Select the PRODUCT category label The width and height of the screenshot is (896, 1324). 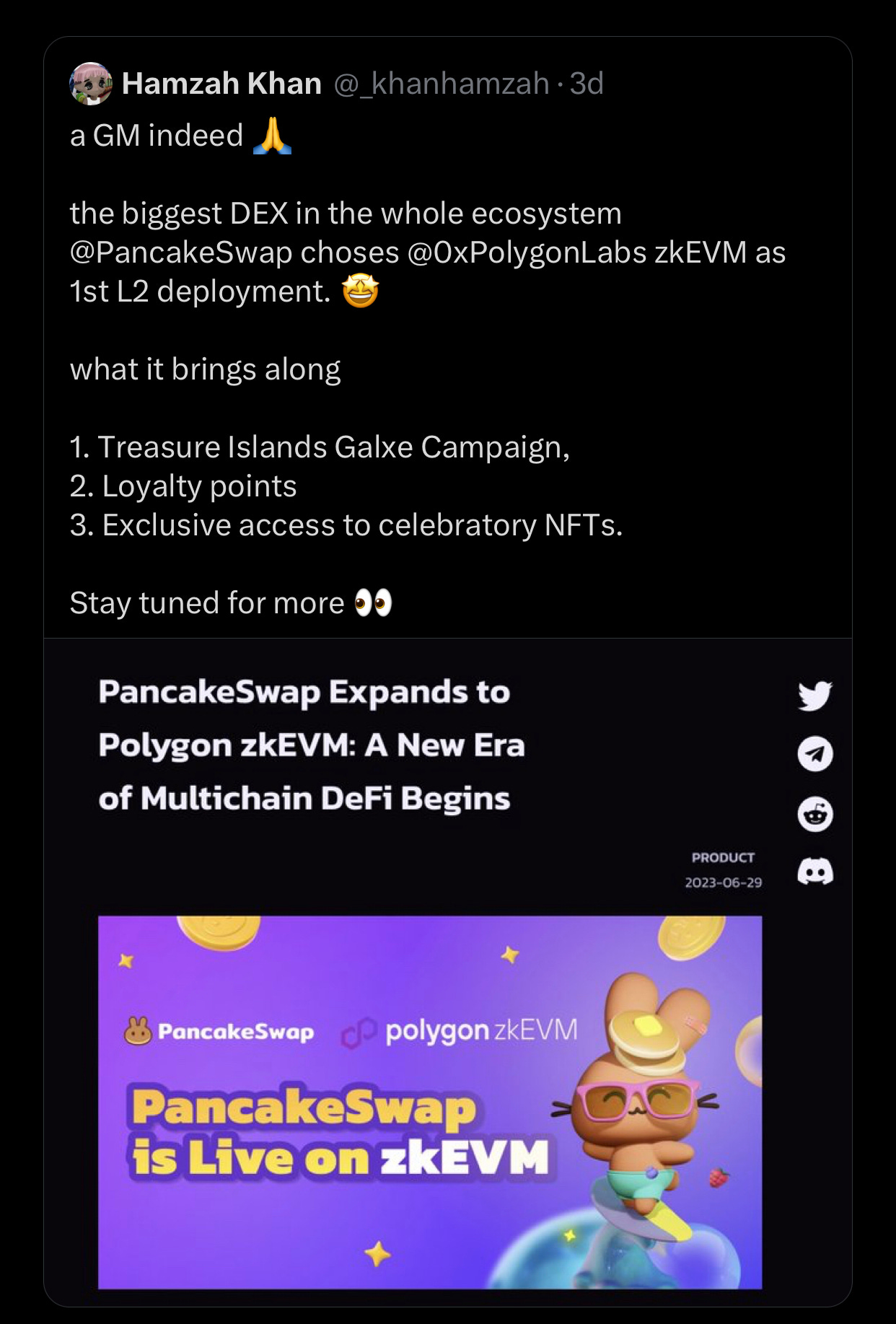[723, 857]
